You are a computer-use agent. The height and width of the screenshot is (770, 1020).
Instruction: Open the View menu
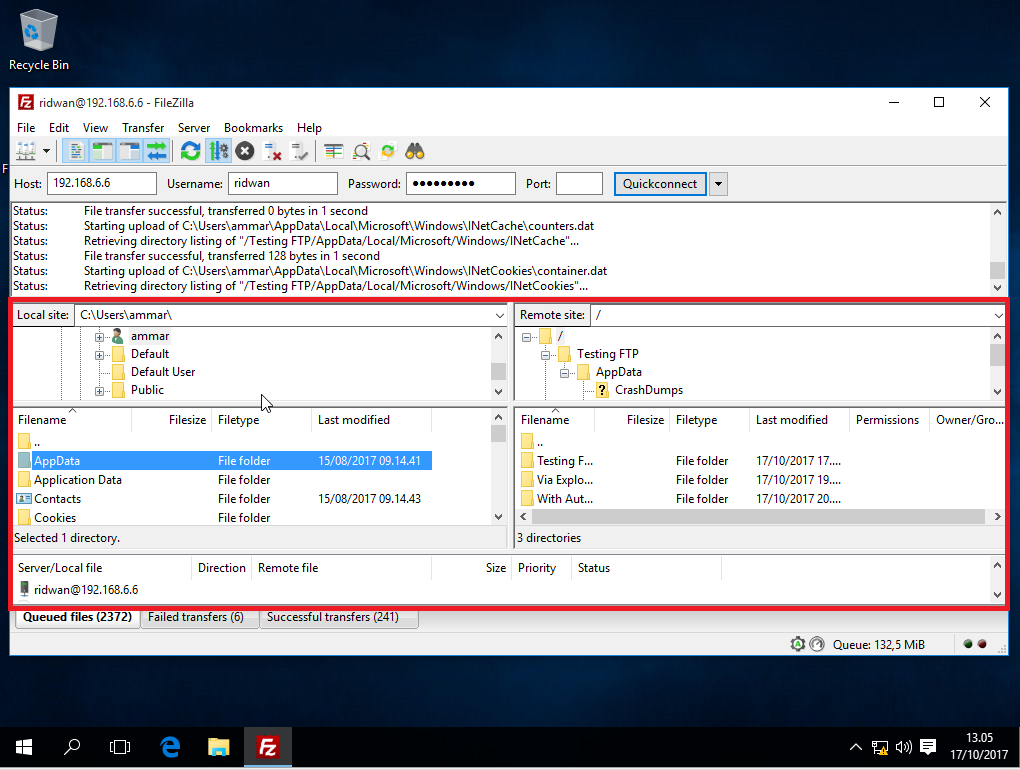(95, 127)
